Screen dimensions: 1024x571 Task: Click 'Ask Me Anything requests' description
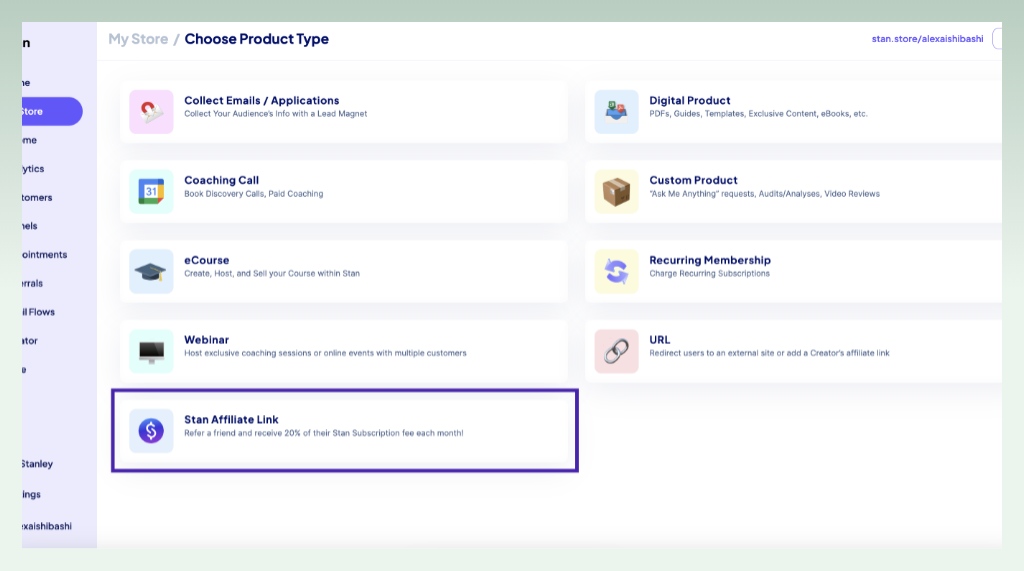tap(764, 194)
